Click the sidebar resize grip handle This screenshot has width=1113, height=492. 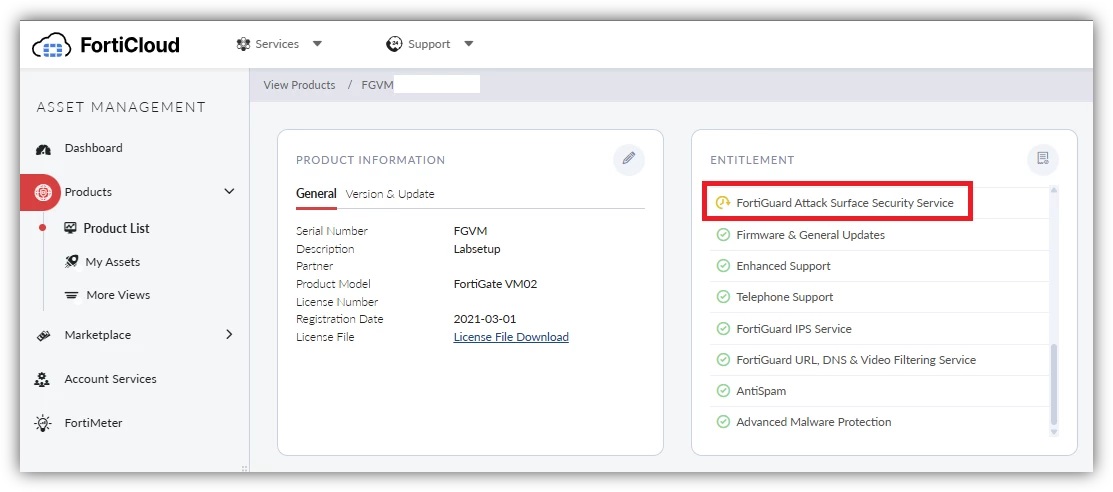click(245, 468)
